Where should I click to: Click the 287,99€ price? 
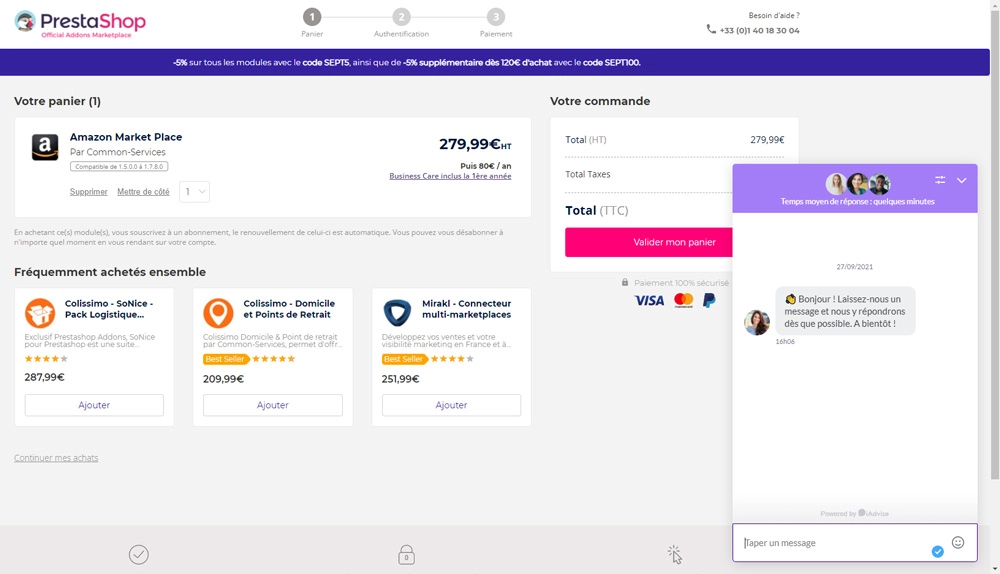pos(45,377)
